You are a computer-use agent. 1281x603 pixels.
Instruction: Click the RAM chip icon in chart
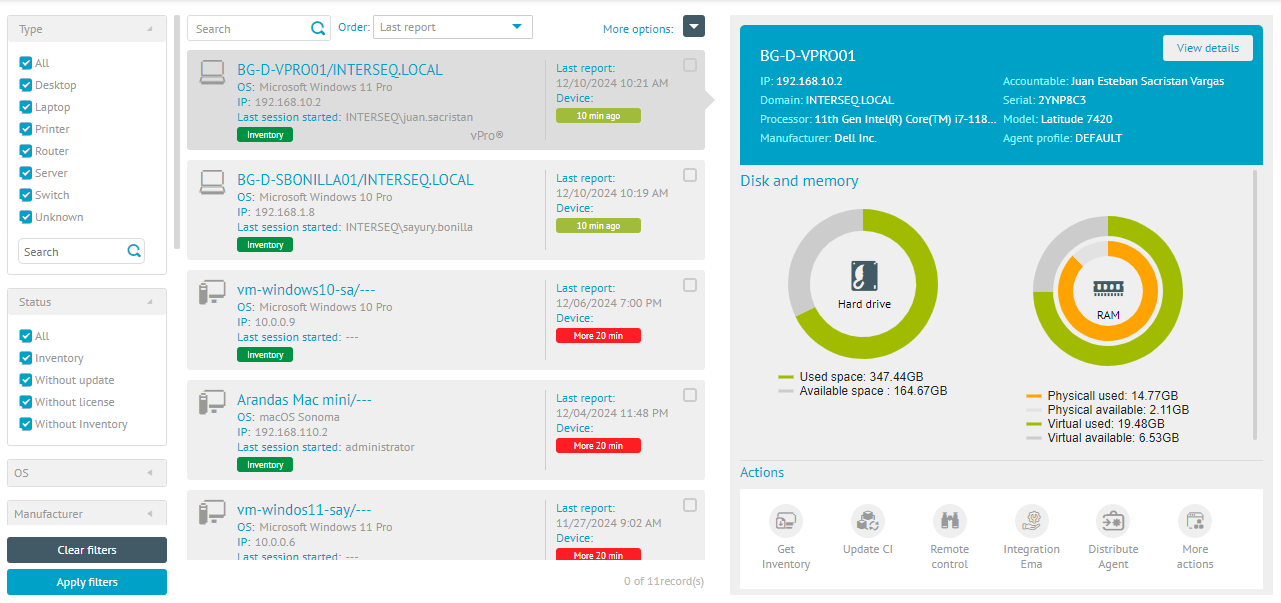click(x=1108, y=288)
